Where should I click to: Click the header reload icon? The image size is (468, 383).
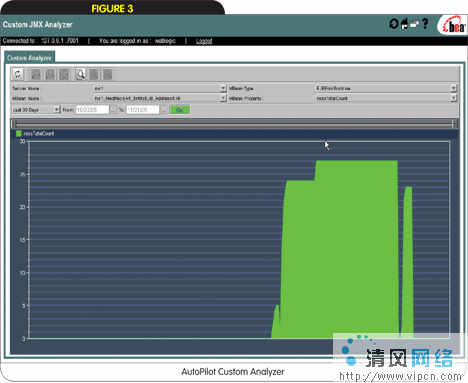[394, 24]
